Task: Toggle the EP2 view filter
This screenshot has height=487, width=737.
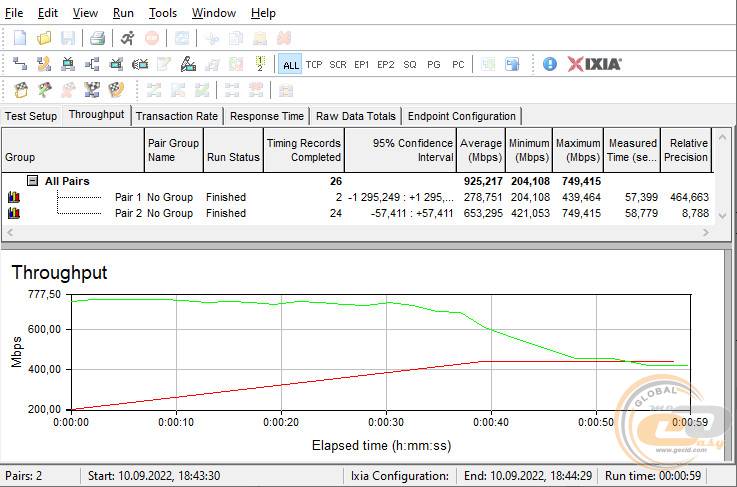Action: point(385,64)
